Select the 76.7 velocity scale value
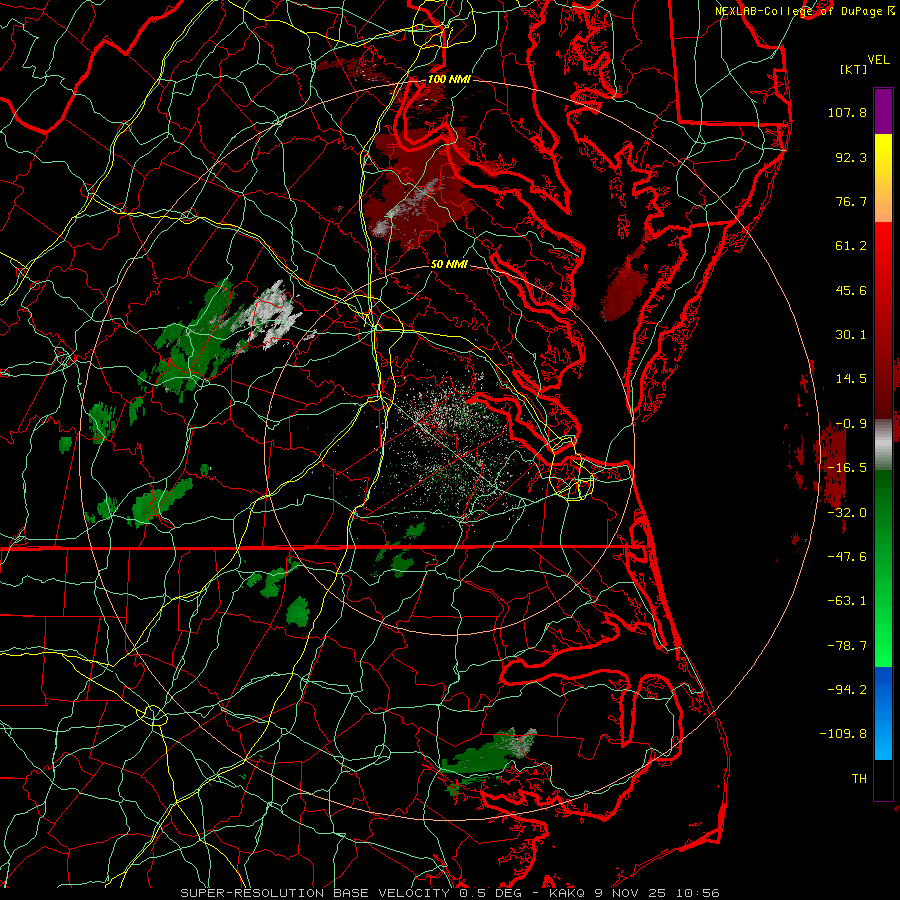Image resolution: width=900 pixels, height=900 pixels. (851, 201)
